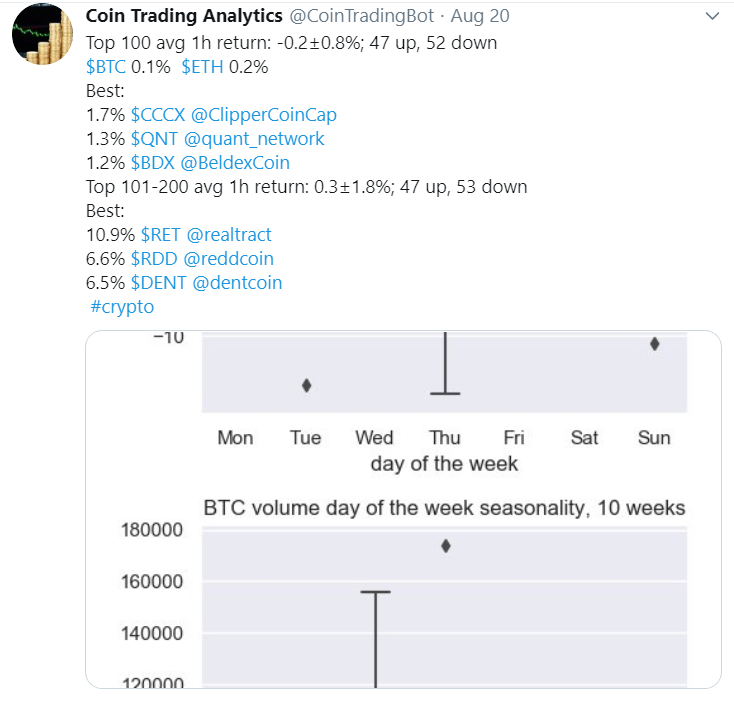The height and width of the screenshot is (704, 734).
Task: Open the BTC seasonality chart image
Action: 403,509
